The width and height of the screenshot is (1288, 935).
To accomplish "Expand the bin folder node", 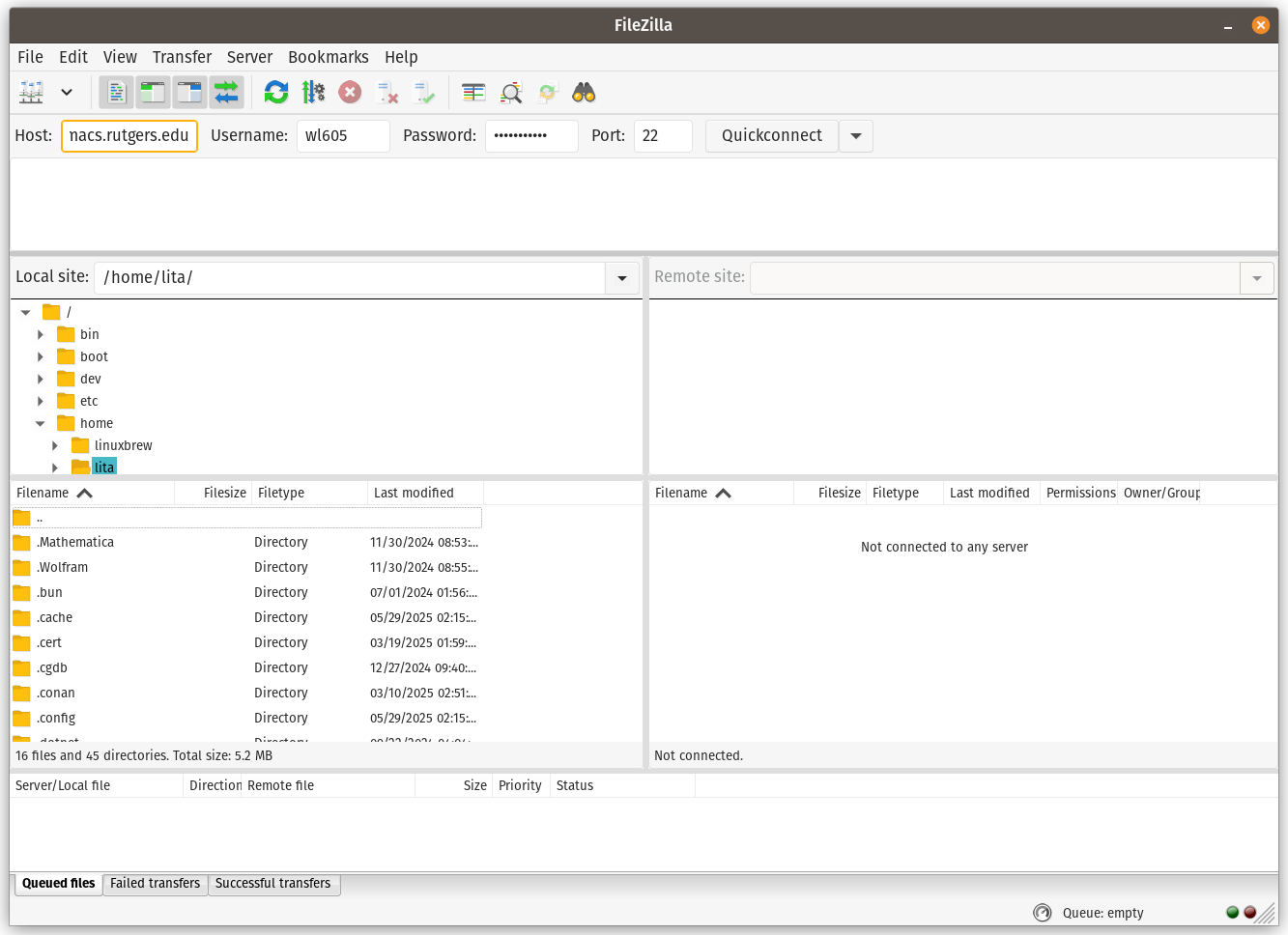I will point(41,334).
